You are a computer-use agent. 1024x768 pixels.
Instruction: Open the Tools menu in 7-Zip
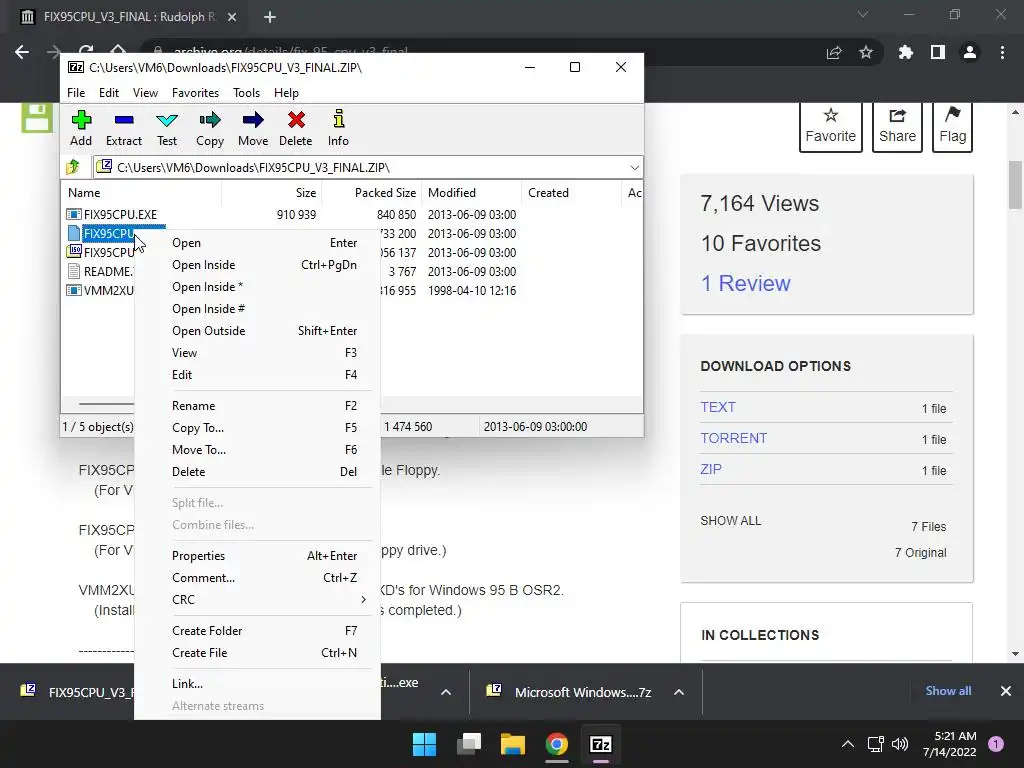(246, 93)
